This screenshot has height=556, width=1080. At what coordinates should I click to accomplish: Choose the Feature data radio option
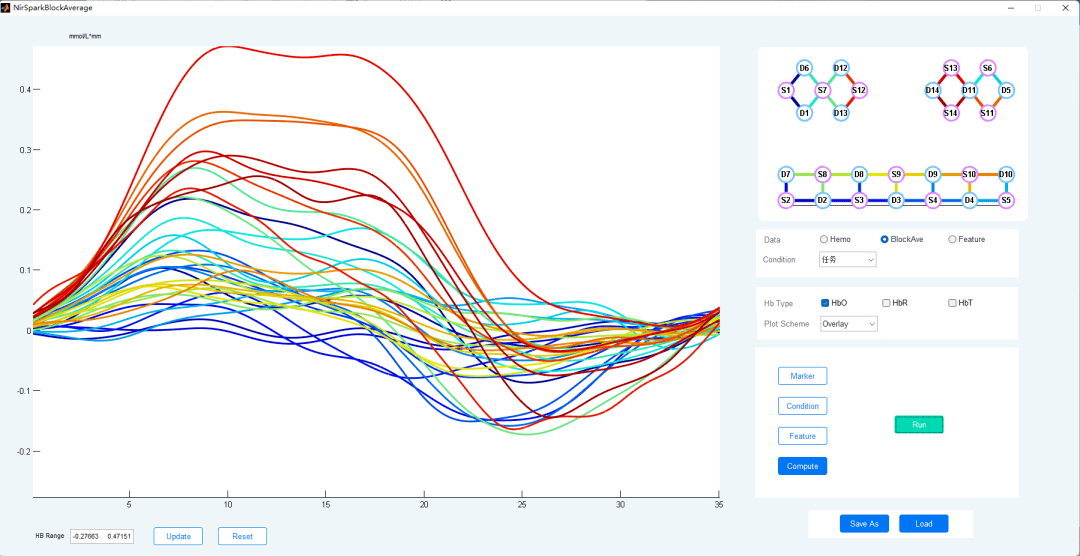point(952,239)
